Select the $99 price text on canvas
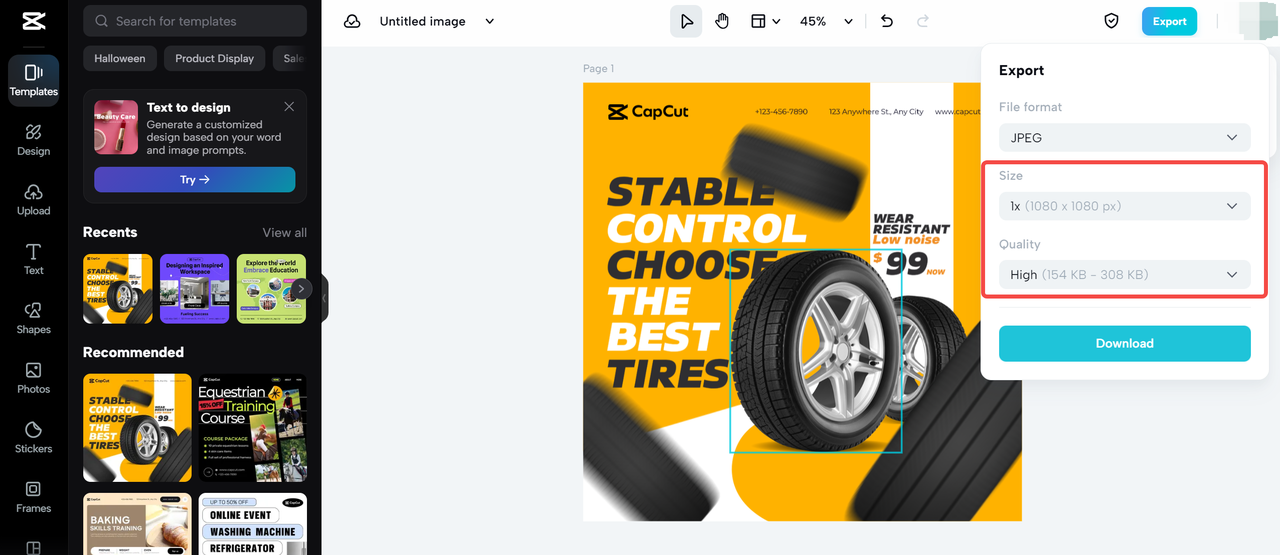This screenshot has width=1280, height=555. point(908,263)
